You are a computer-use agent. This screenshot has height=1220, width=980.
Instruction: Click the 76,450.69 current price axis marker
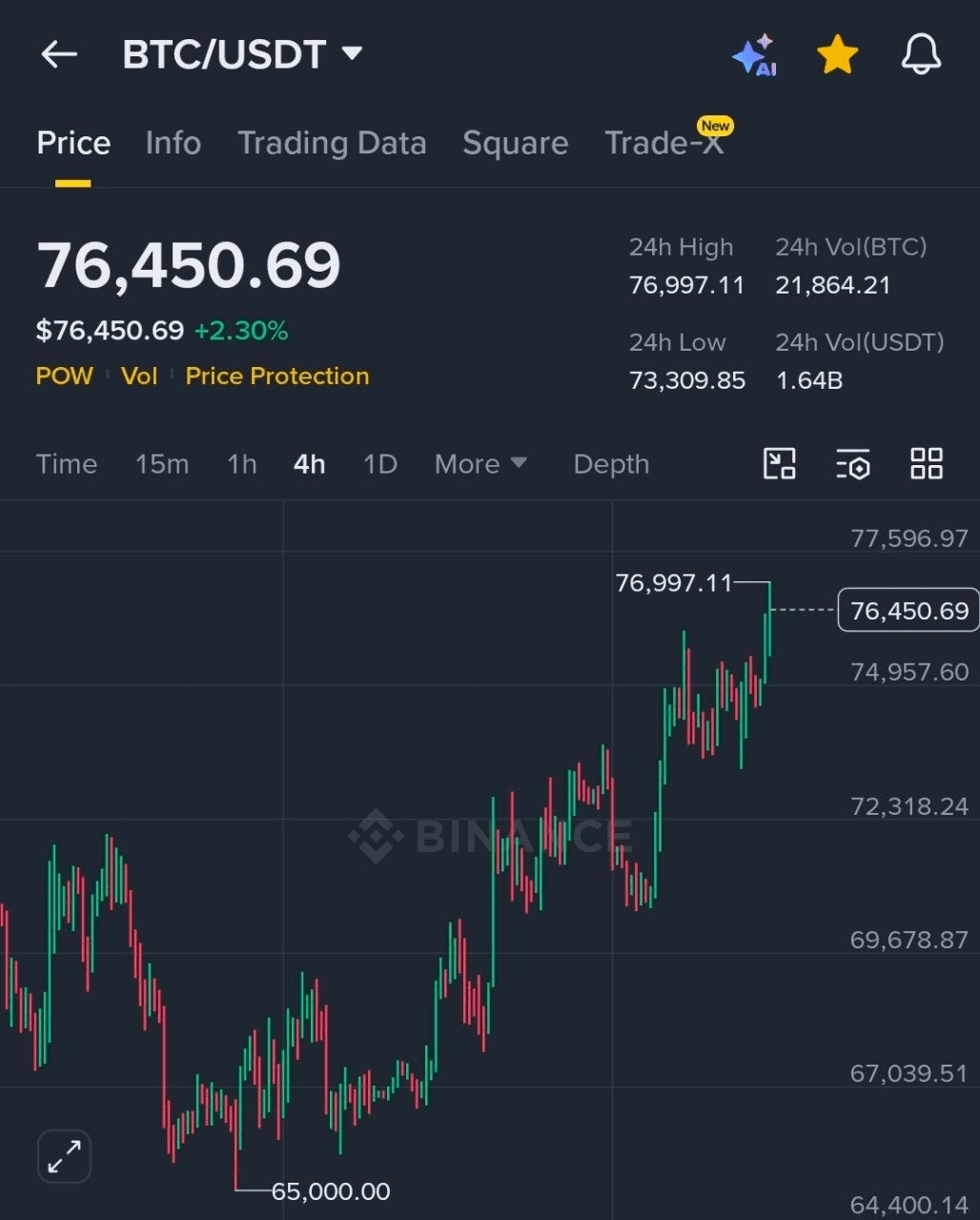[x=909, y=611]
